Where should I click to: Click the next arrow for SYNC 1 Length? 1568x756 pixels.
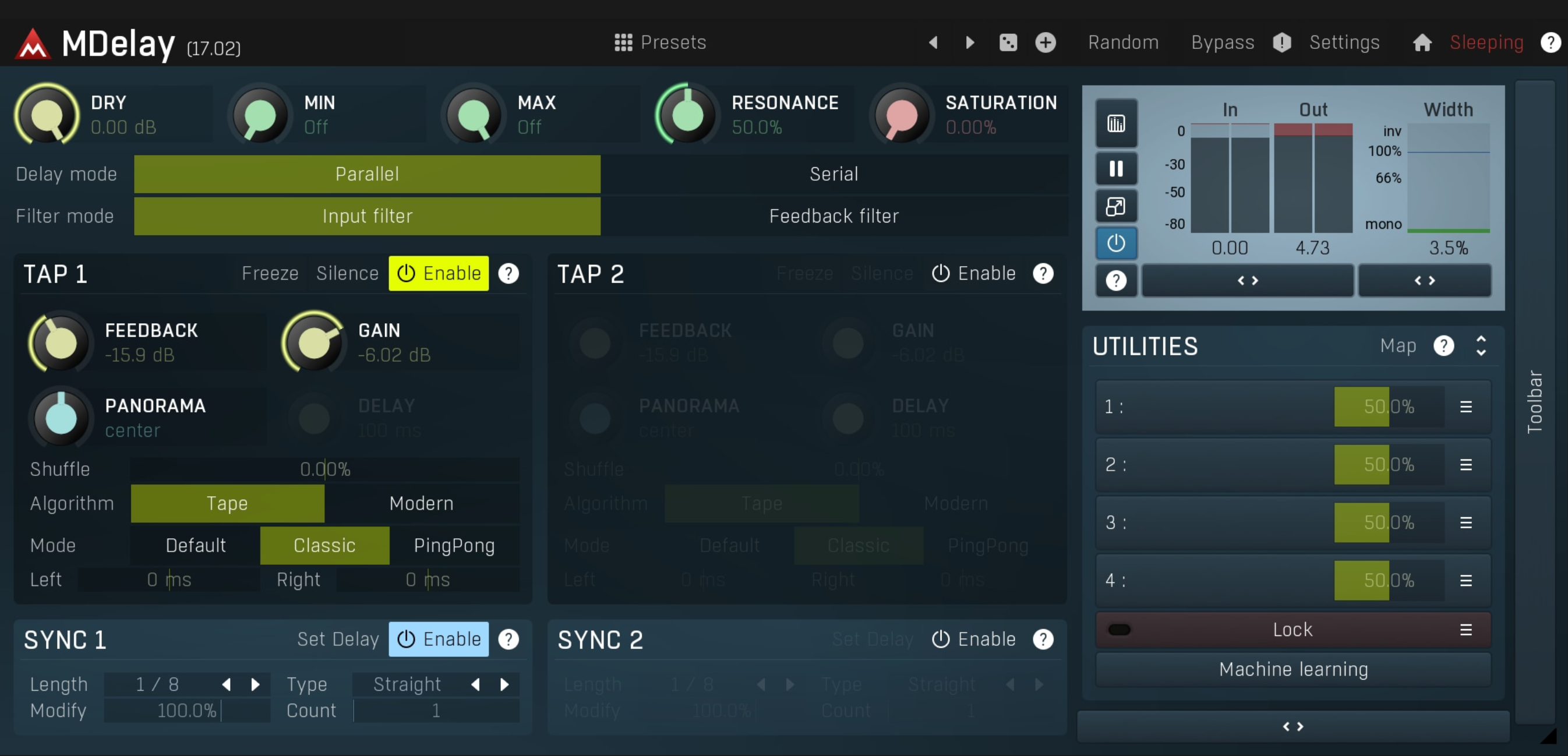[256, 685]
